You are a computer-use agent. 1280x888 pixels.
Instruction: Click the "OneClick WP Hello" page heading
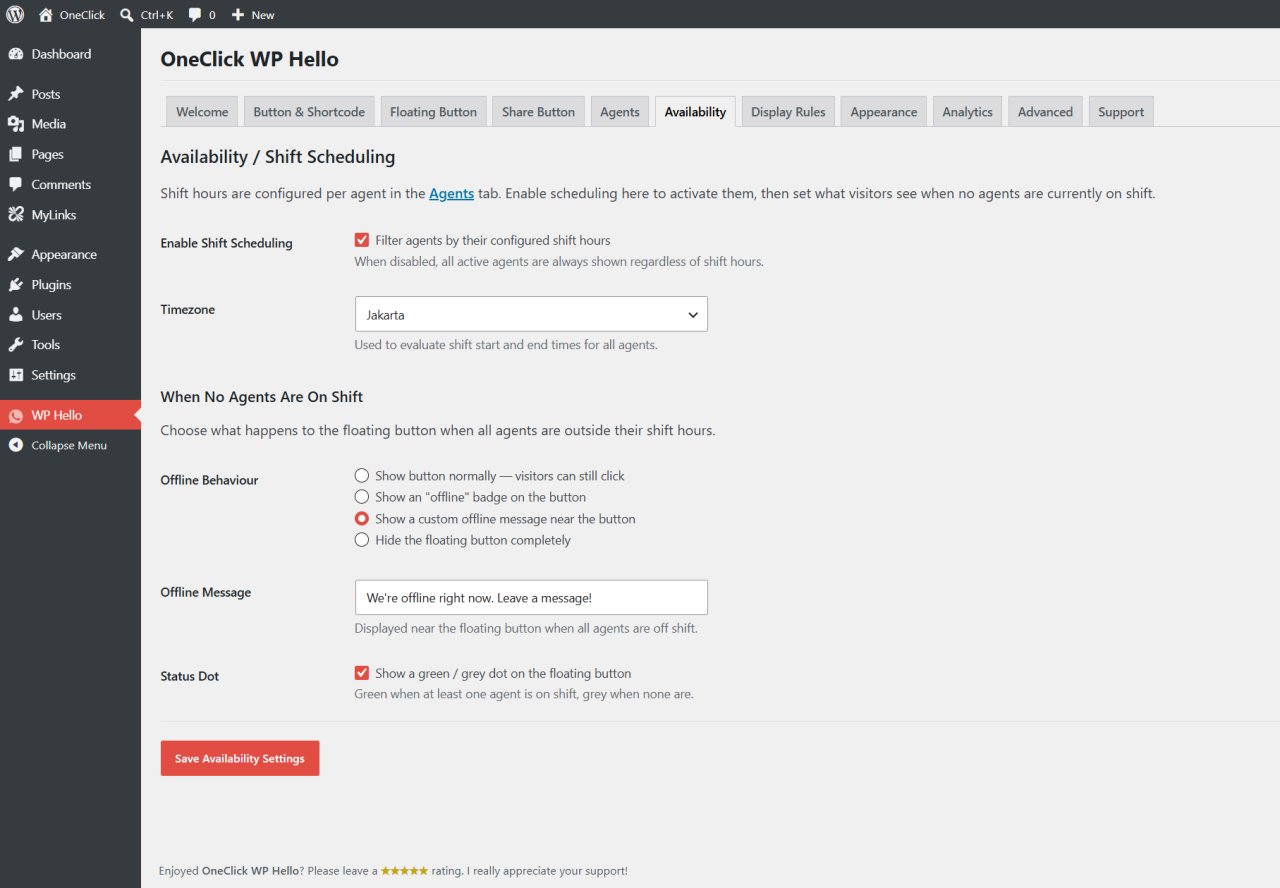pyautogui.click(x=250, y=59)
